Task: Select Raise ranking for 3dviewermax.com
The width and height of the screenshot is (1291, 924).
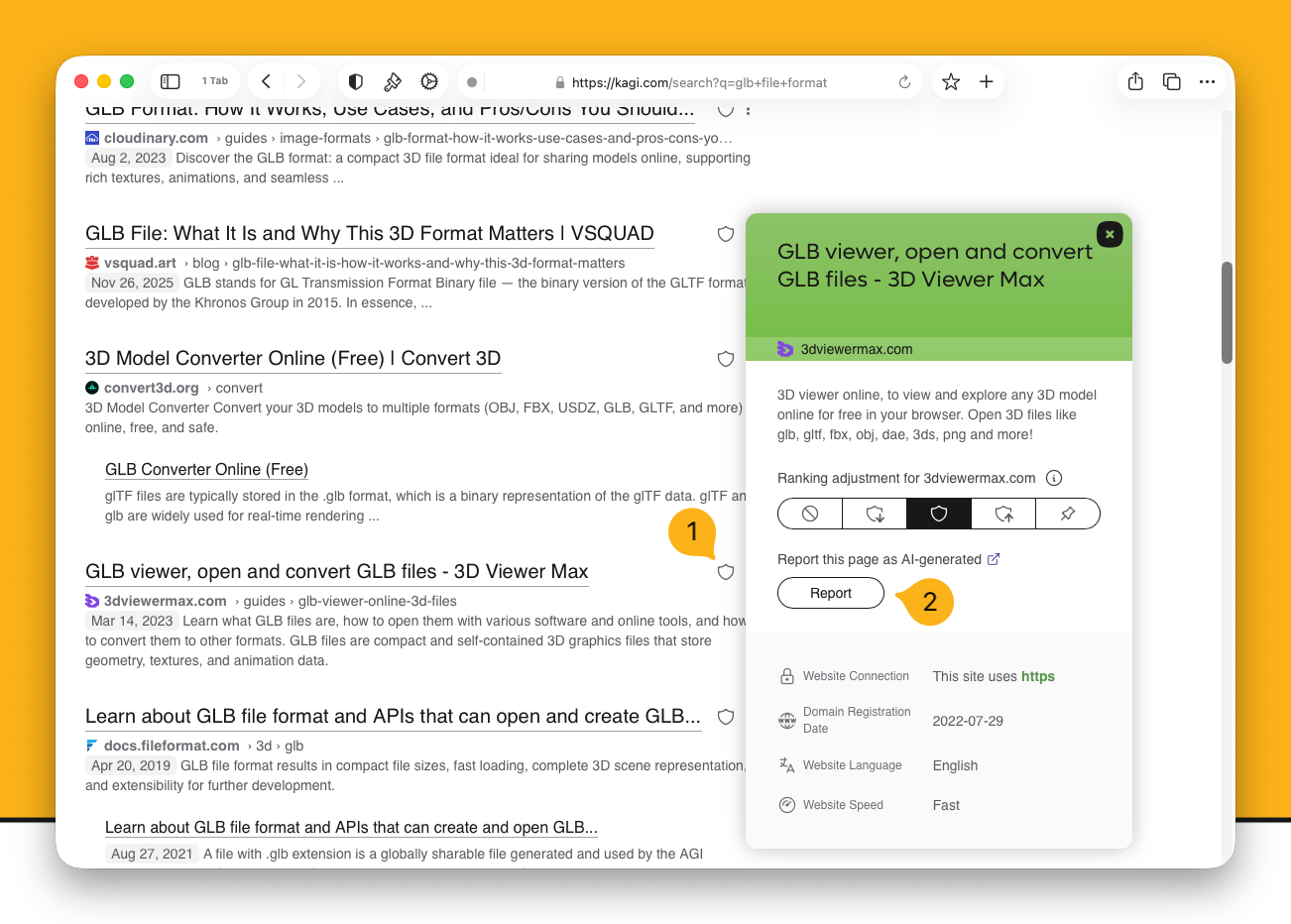Action: 1003,514
